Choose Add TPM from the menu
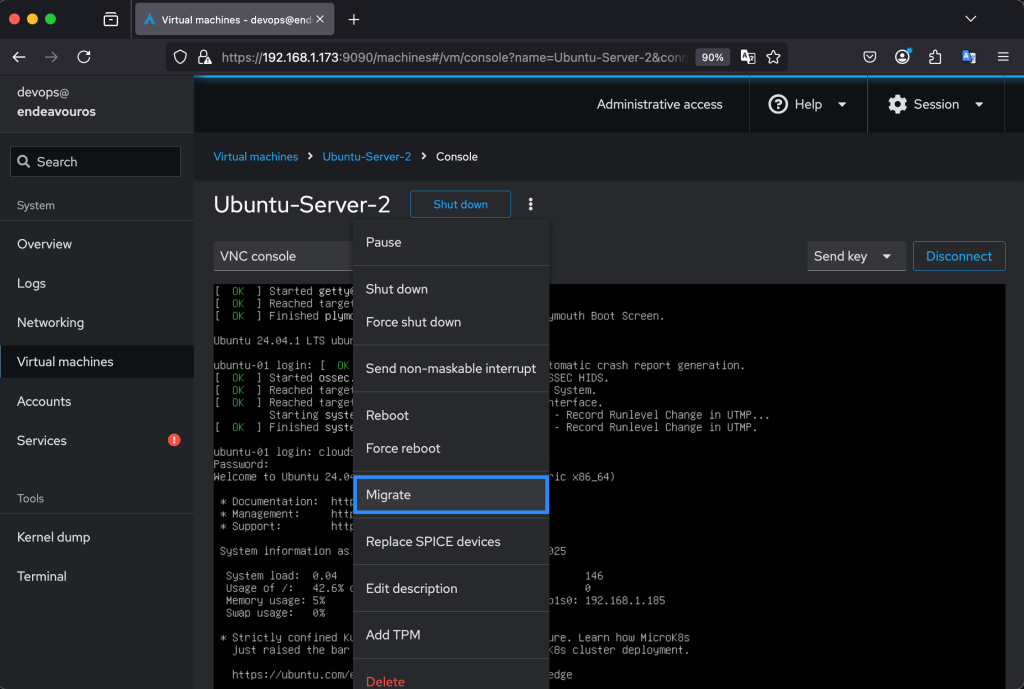 [451, 635]
